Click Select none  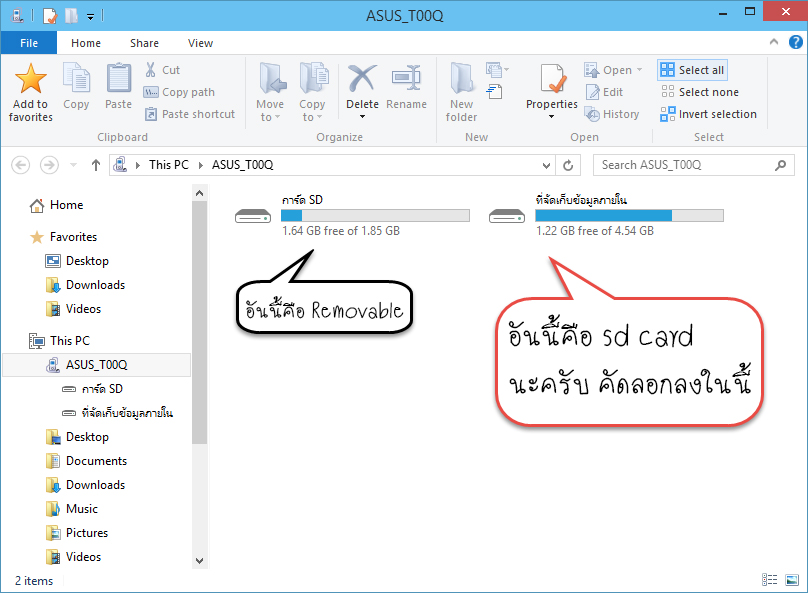click(x=700, y=92)
